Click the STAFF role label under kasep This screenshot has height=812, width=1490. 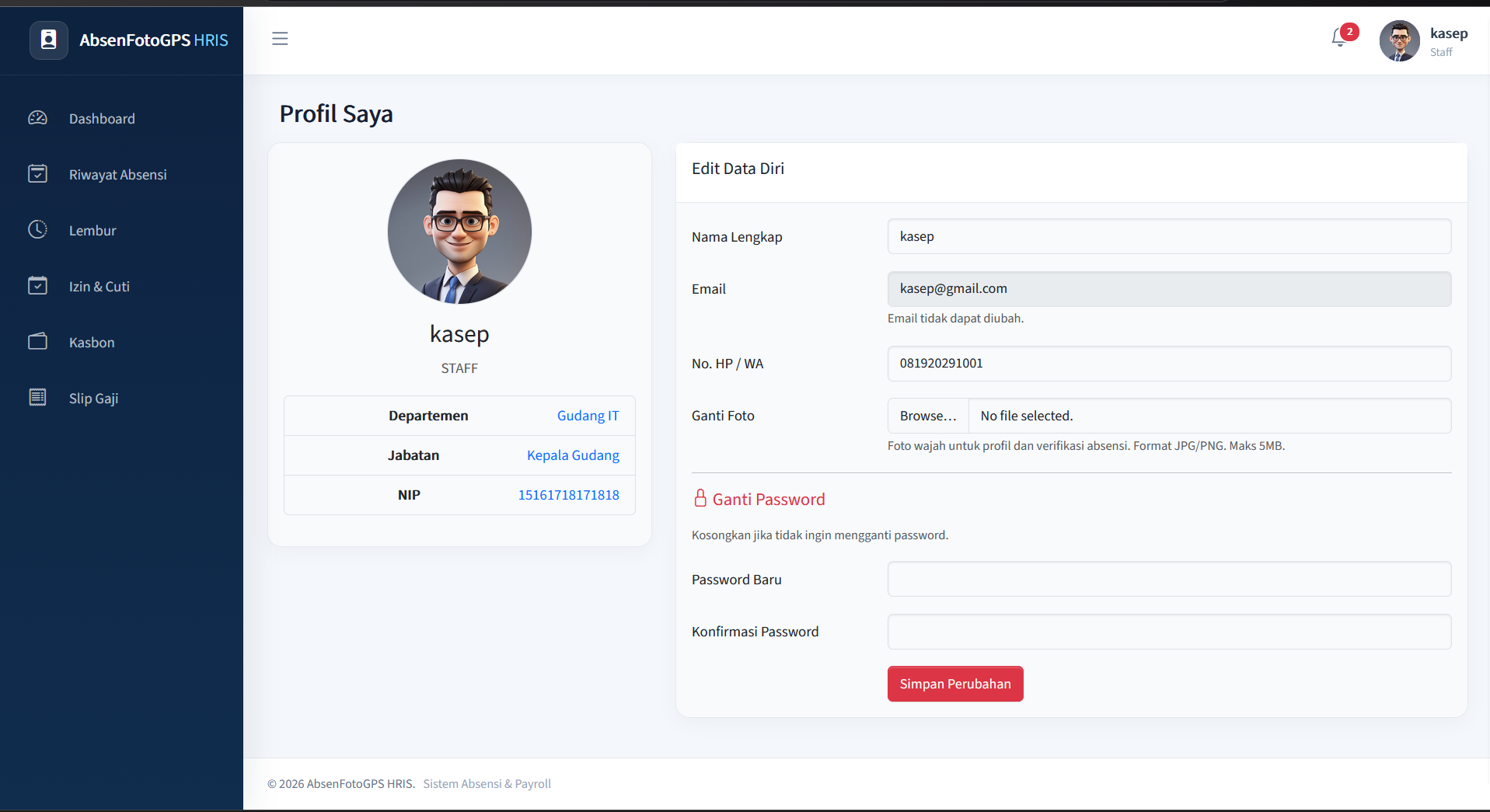459,368
